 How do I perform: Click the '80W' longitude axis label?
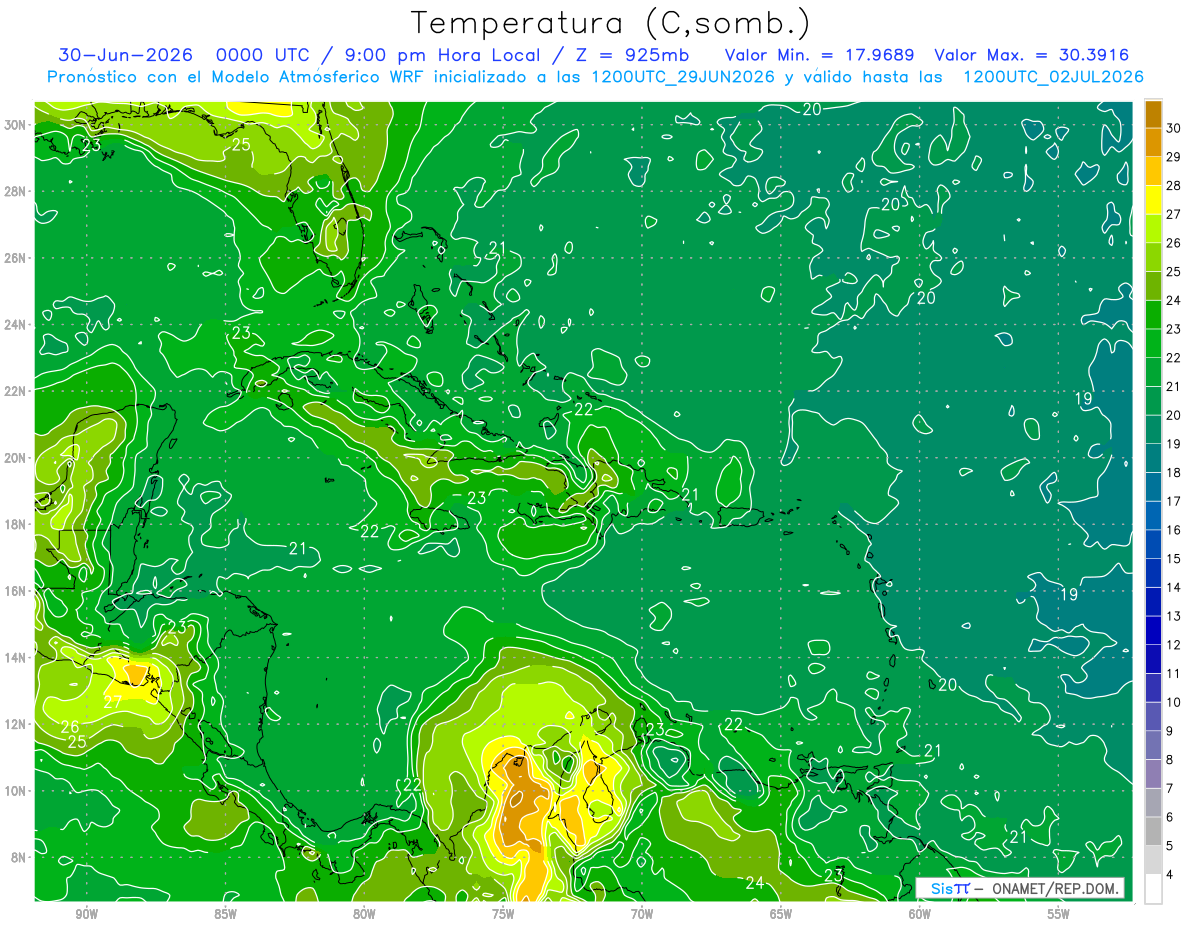click(364, 914)
